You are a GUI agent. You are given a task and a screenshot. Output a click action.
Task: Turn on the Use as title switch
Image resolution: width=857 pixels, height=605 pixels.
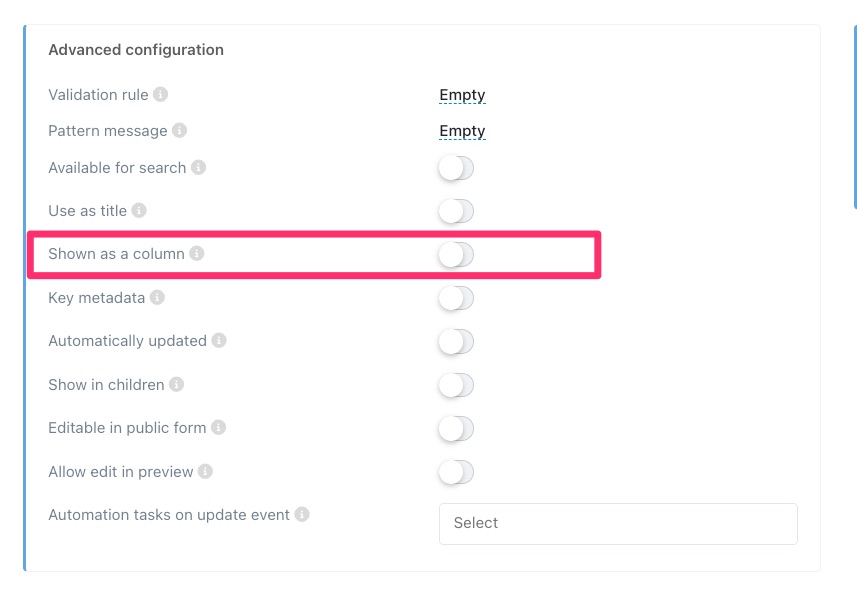coord(456,211)
